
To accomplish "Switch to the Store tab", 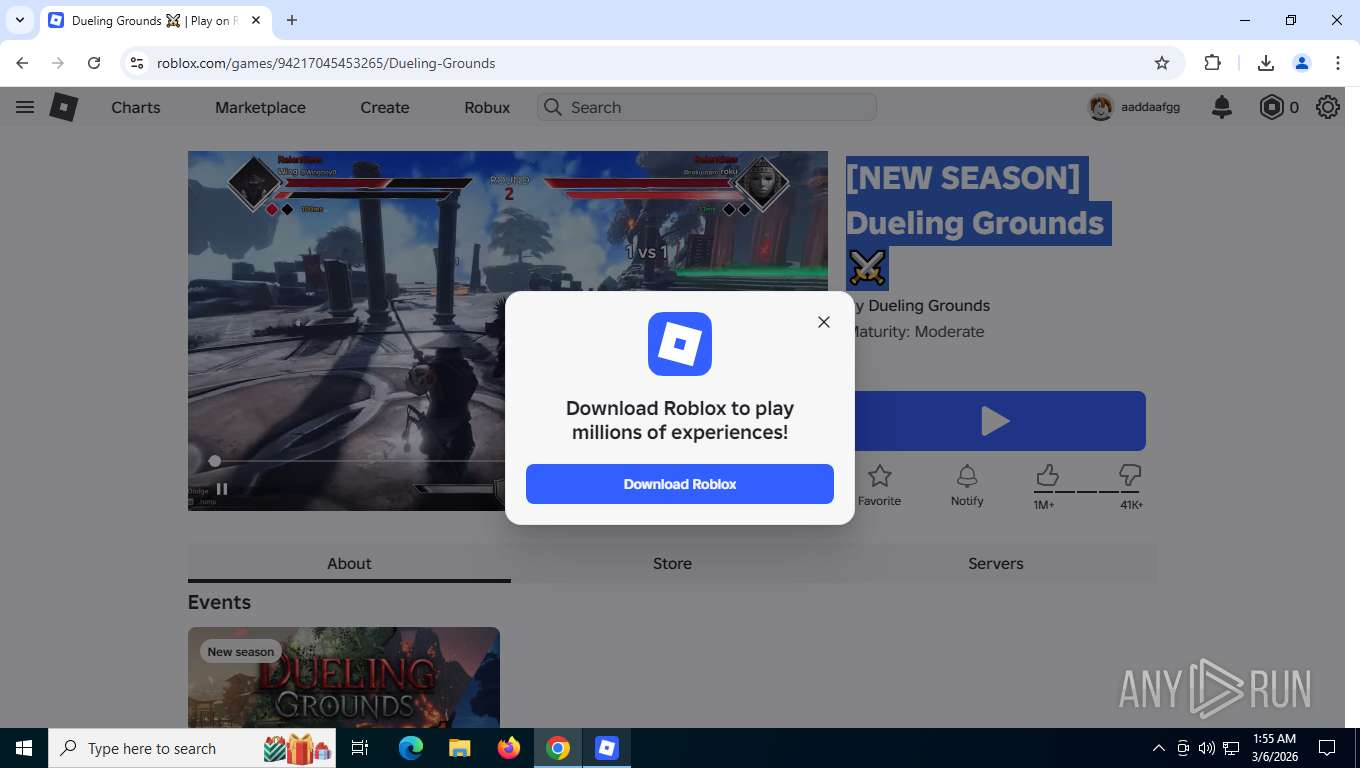I will [x=672, y=563].
